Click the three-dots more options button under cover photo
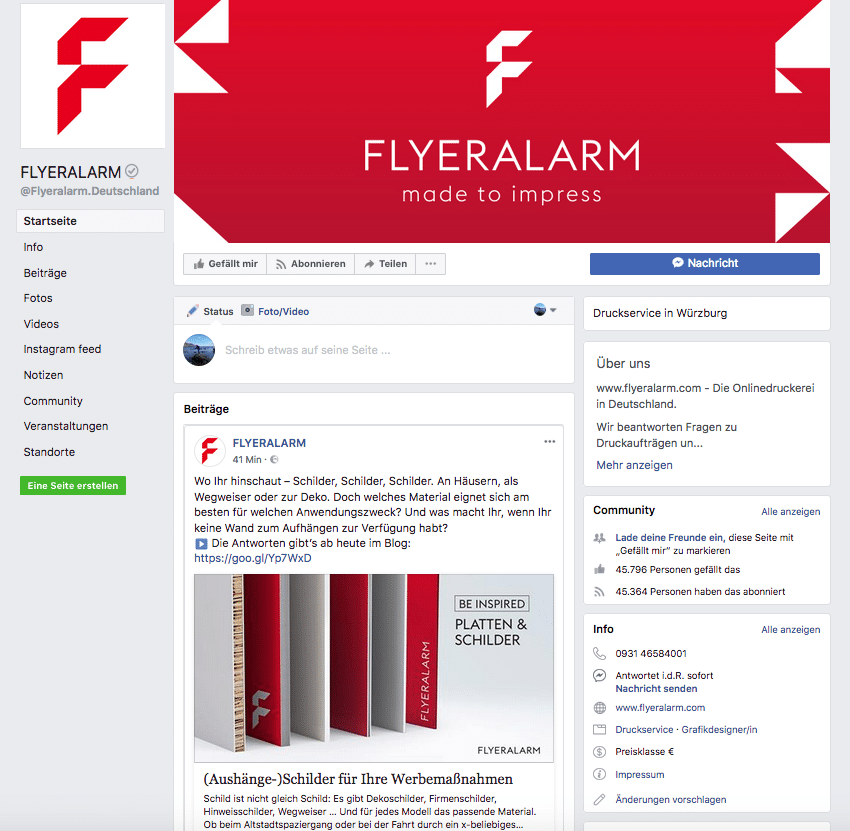850x831 pixels. [x=430, y=264]
